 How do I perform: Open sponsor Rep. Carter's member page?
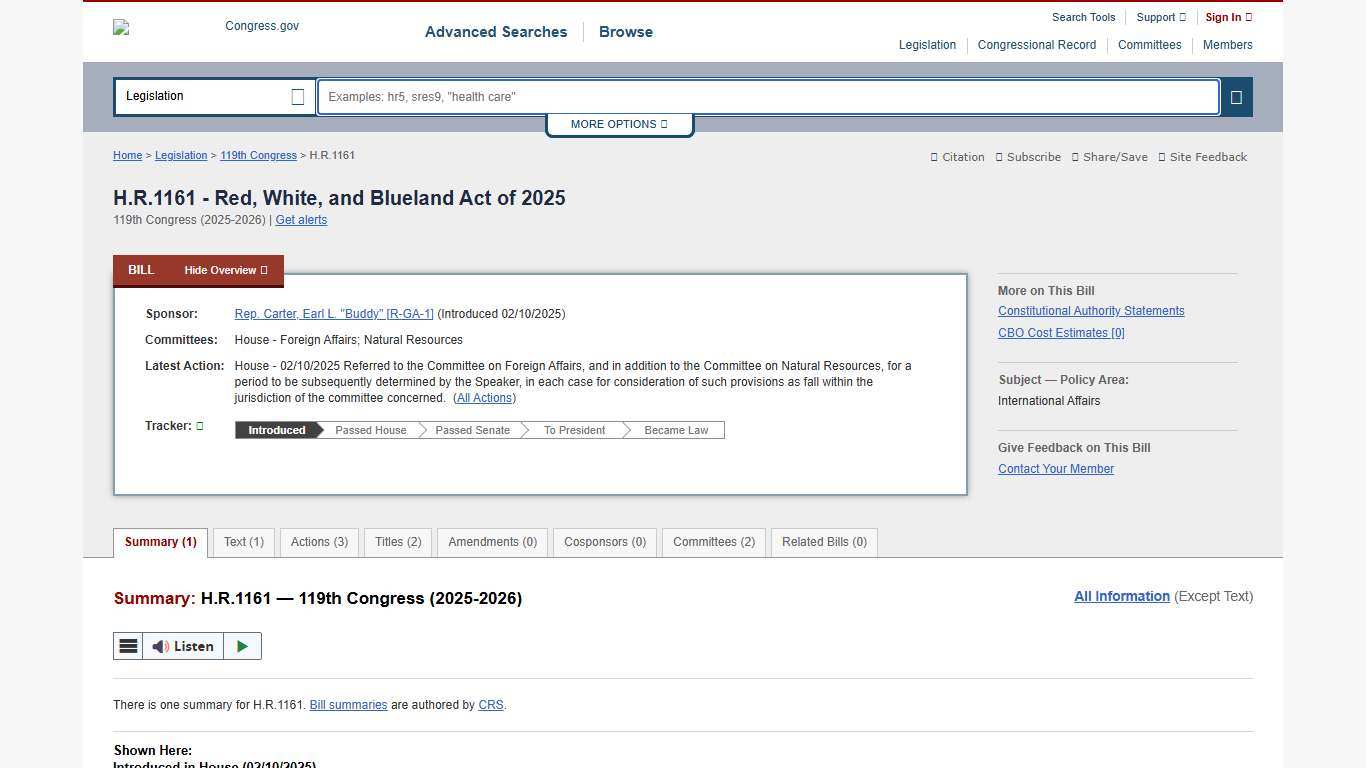(334, 313)
